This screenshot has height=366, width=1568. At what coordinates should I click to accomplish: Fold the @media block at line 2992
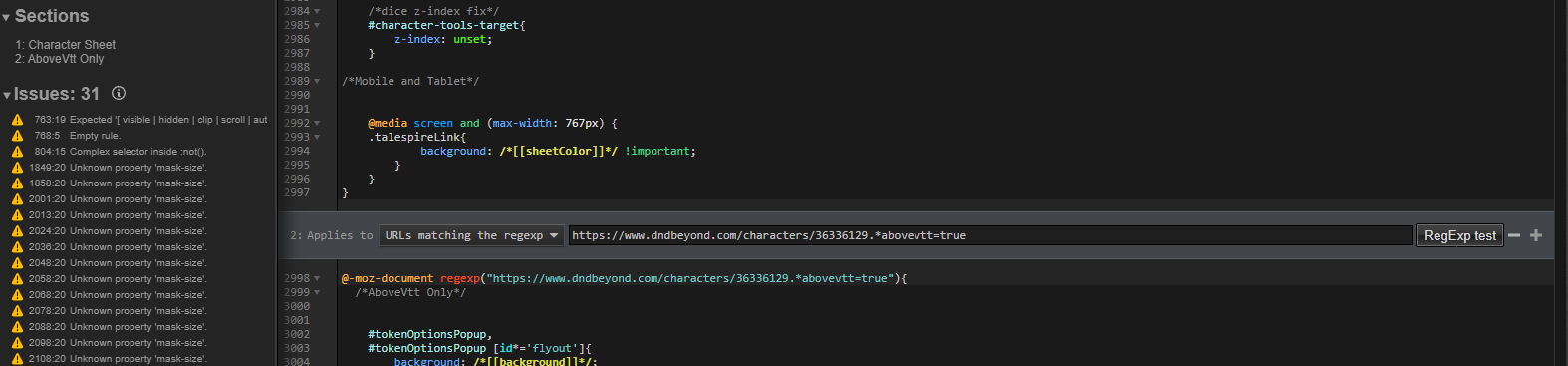pos(317,124)
